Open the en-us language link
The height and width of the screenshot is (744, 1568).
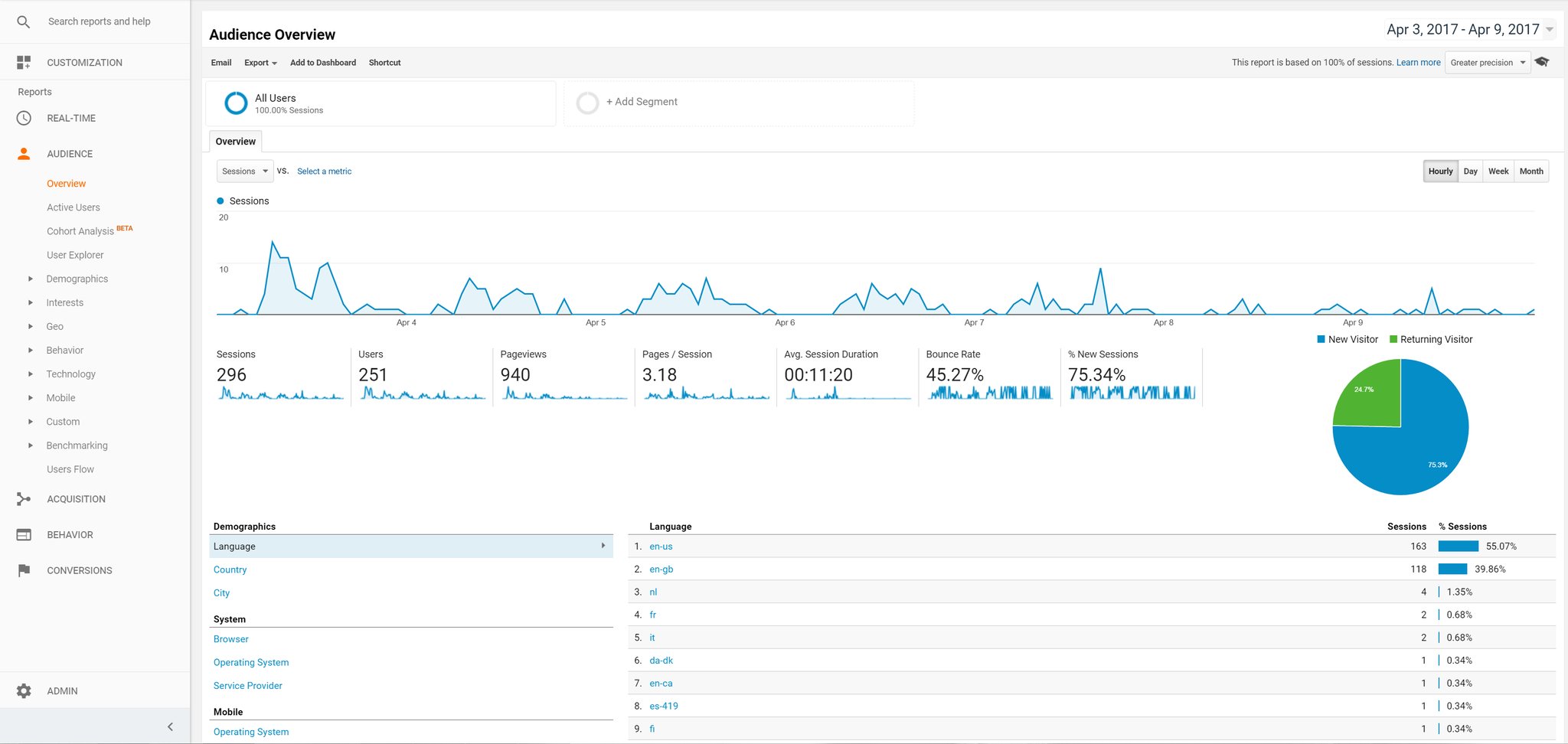coord(660,546)
